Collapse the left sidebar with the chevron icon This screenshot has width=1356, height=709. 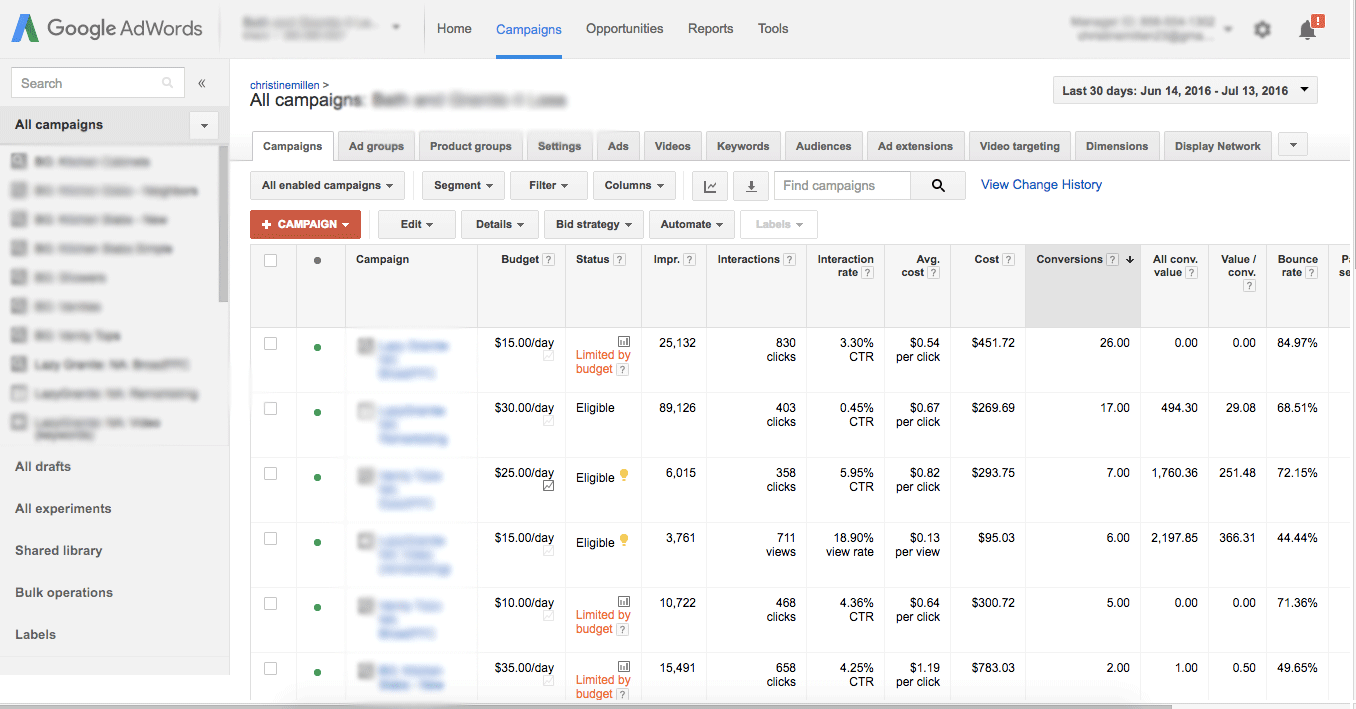[201, 83]
